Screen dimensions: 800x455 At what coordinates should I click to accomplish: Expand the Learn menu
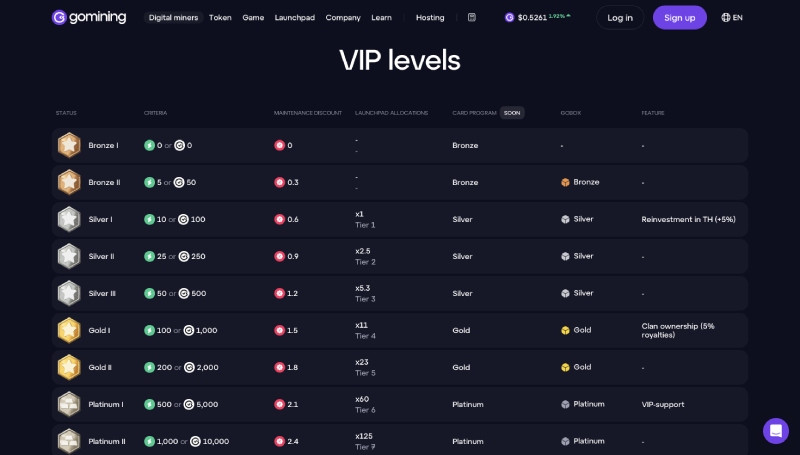[x=381, y=17]
